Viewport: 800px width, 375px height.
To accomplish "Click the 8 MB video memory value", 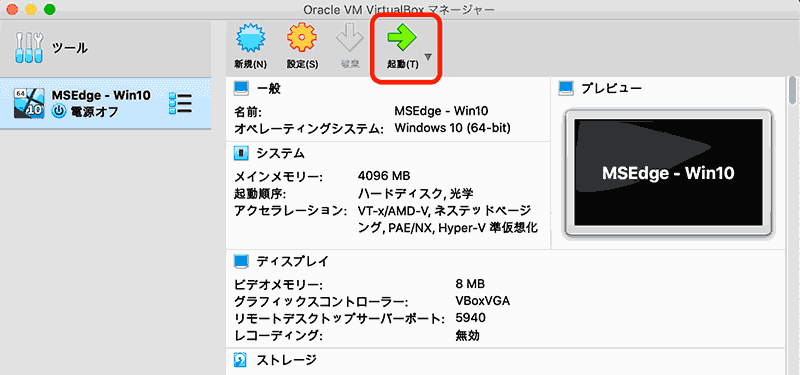I will coord(470,284).
